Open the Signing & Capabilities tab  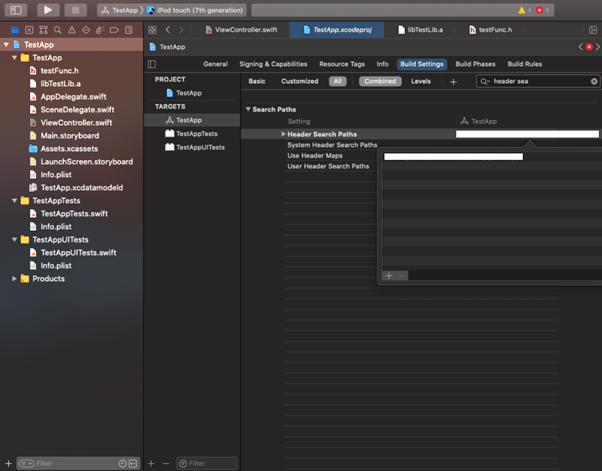[x=273, y=64]
